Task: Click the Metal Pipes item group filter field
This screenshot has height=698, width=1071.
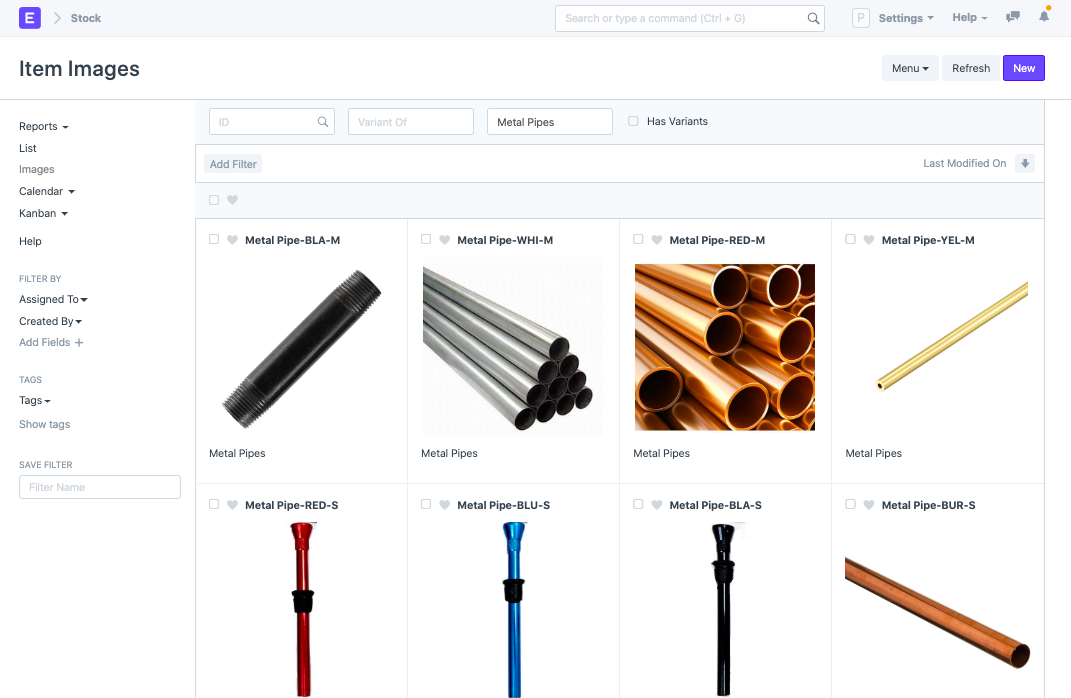Action: point(549,122)
